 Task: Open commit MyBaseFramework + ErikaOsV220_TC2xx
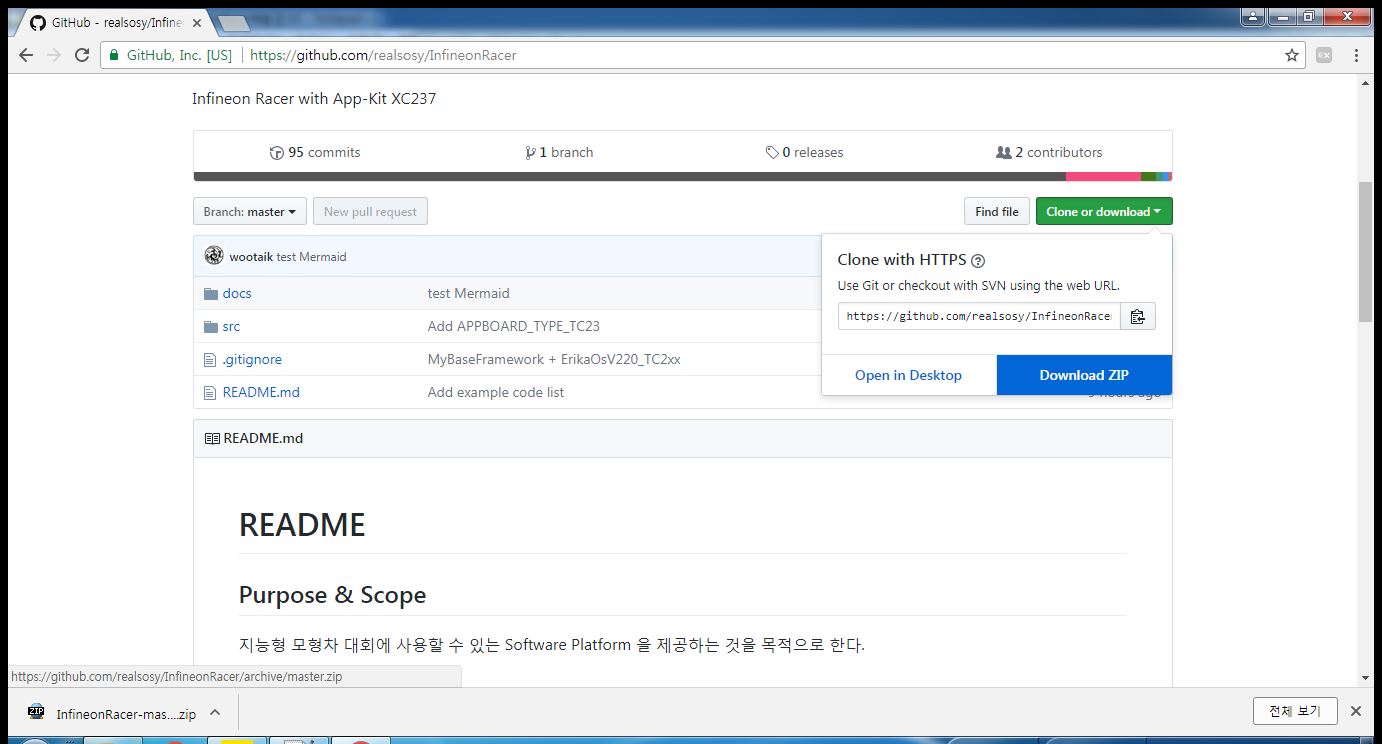pyautogui.click(x=554, y=359)
